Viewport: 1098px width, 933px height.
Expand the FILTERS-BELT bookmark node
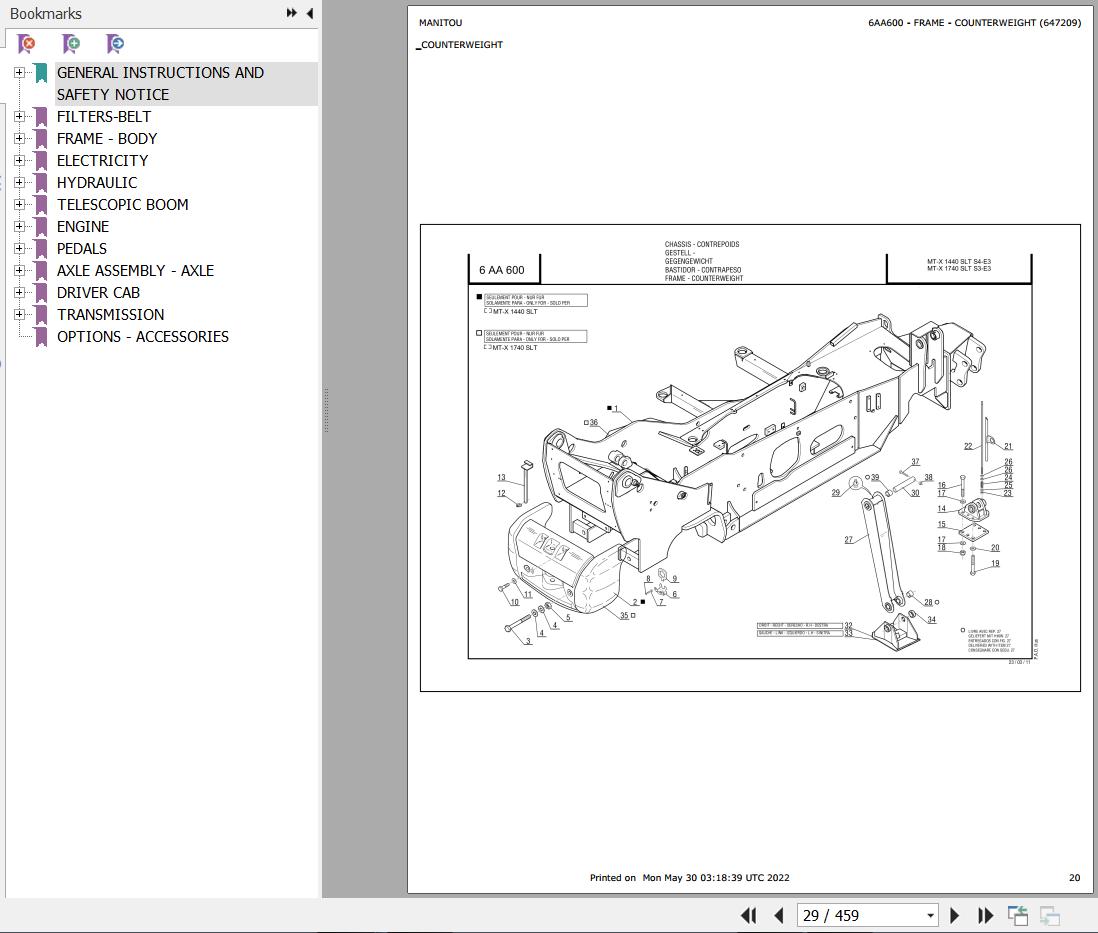[19, 117]
